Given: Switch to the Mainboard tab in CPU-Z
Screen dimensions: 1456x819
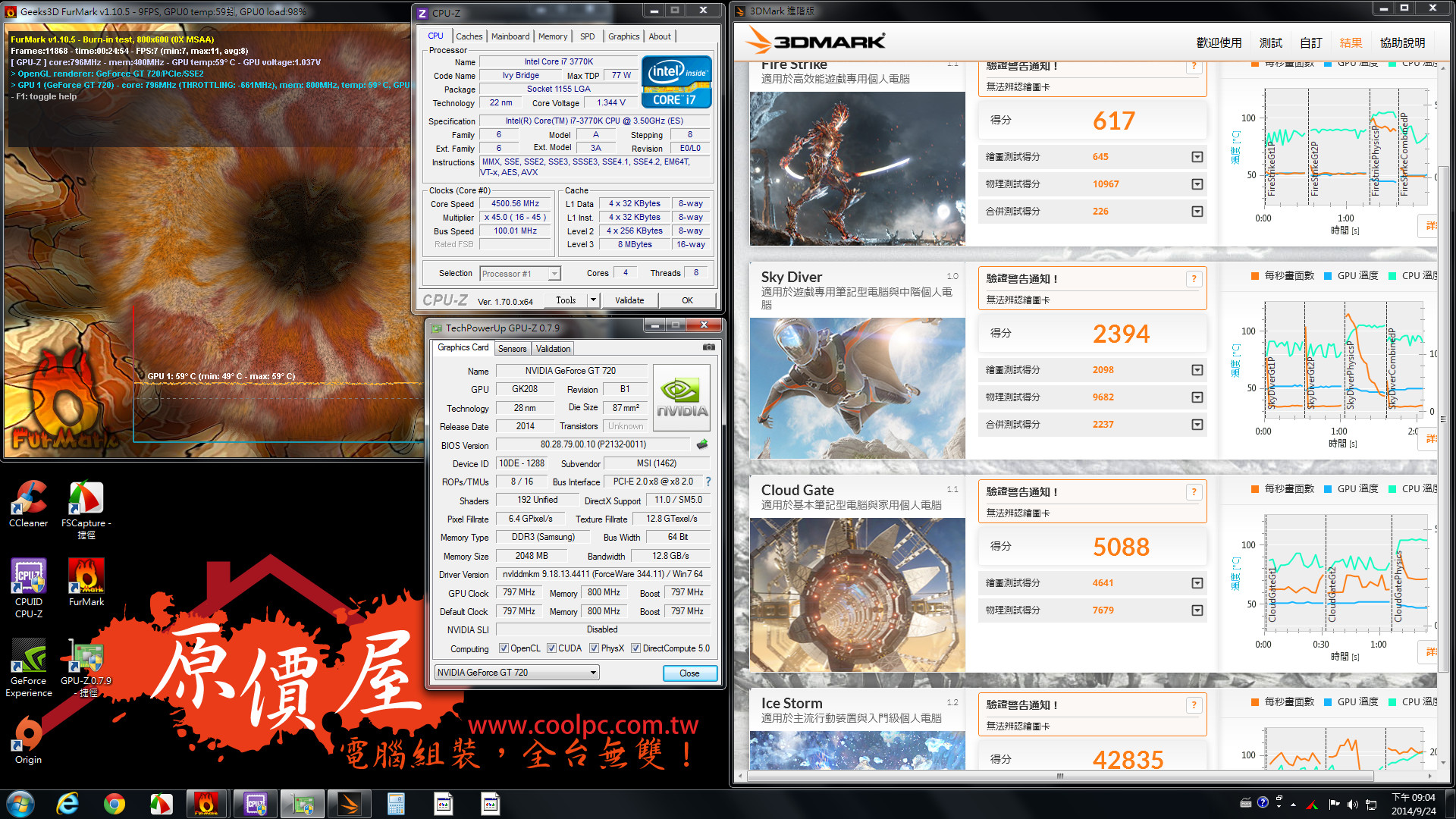Looking at the screenshot, I should click(510, 36).
